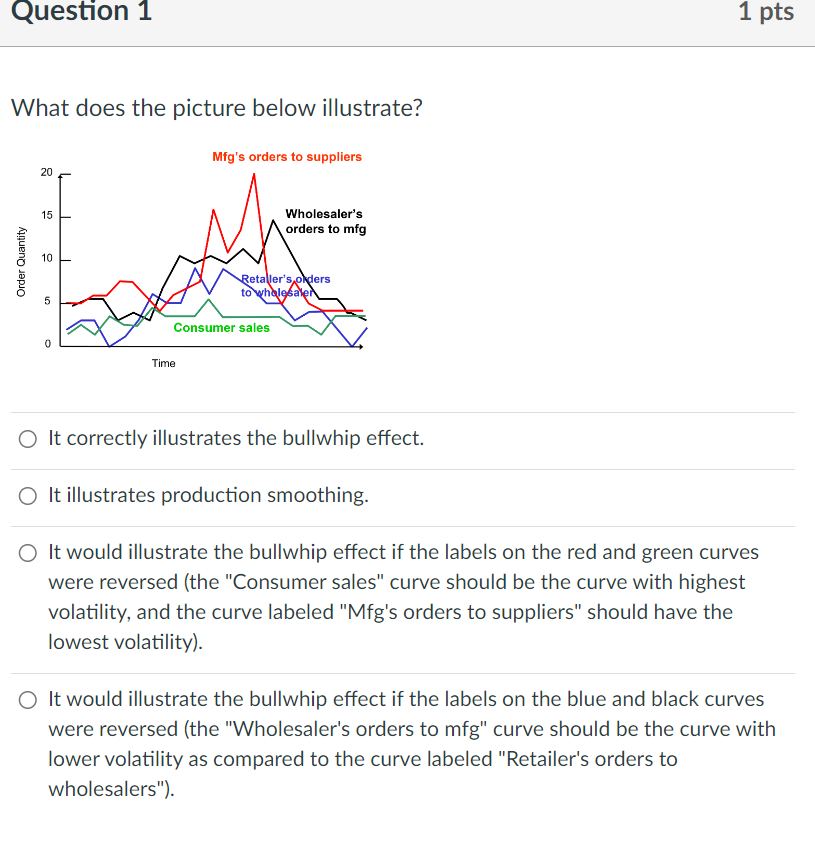Screen dimensions: 815x843
Task: Click the red curve's highest peak
Action: point(253,175)
